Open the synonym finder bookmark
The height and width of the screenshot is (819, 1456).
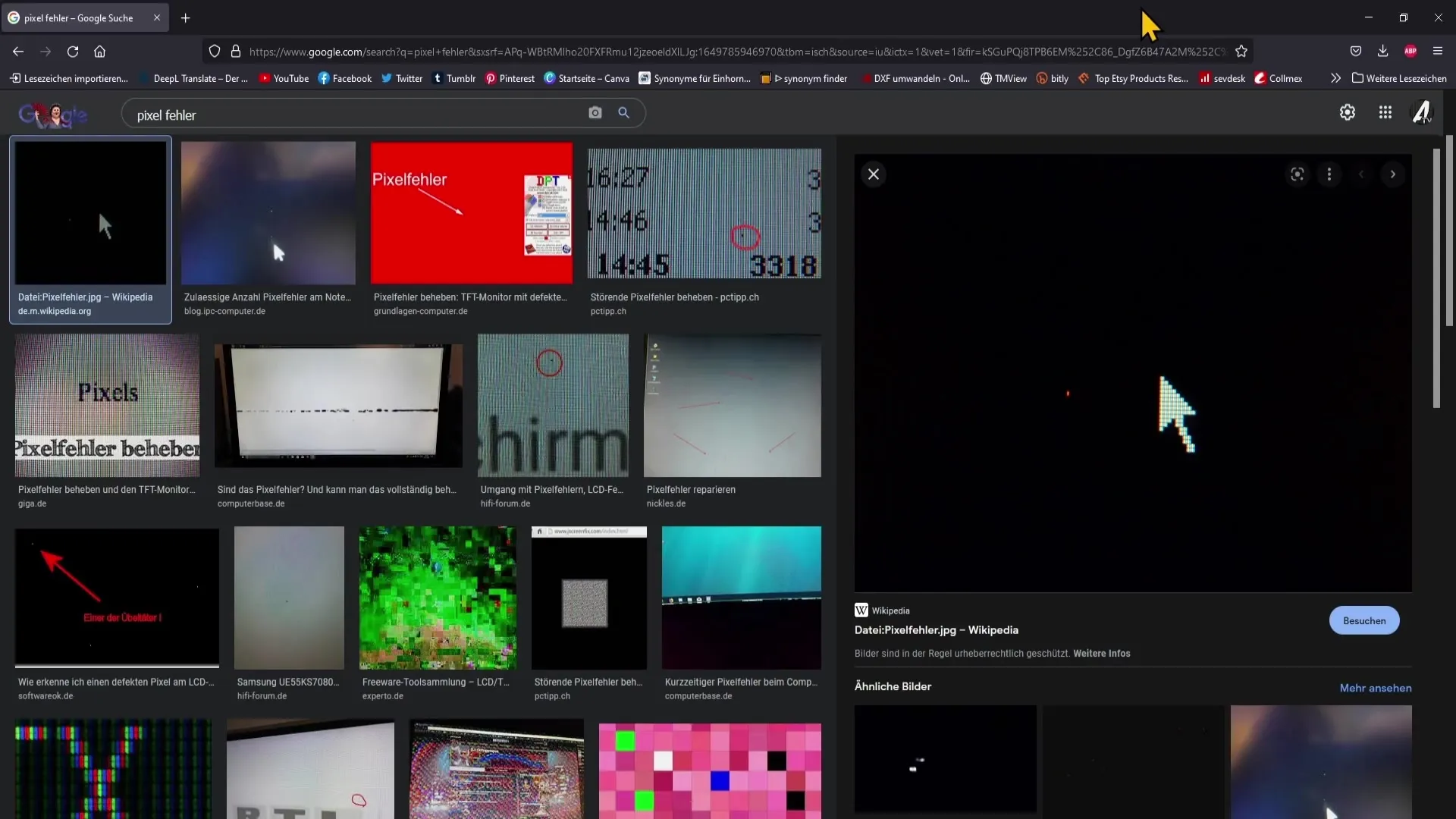804,78
